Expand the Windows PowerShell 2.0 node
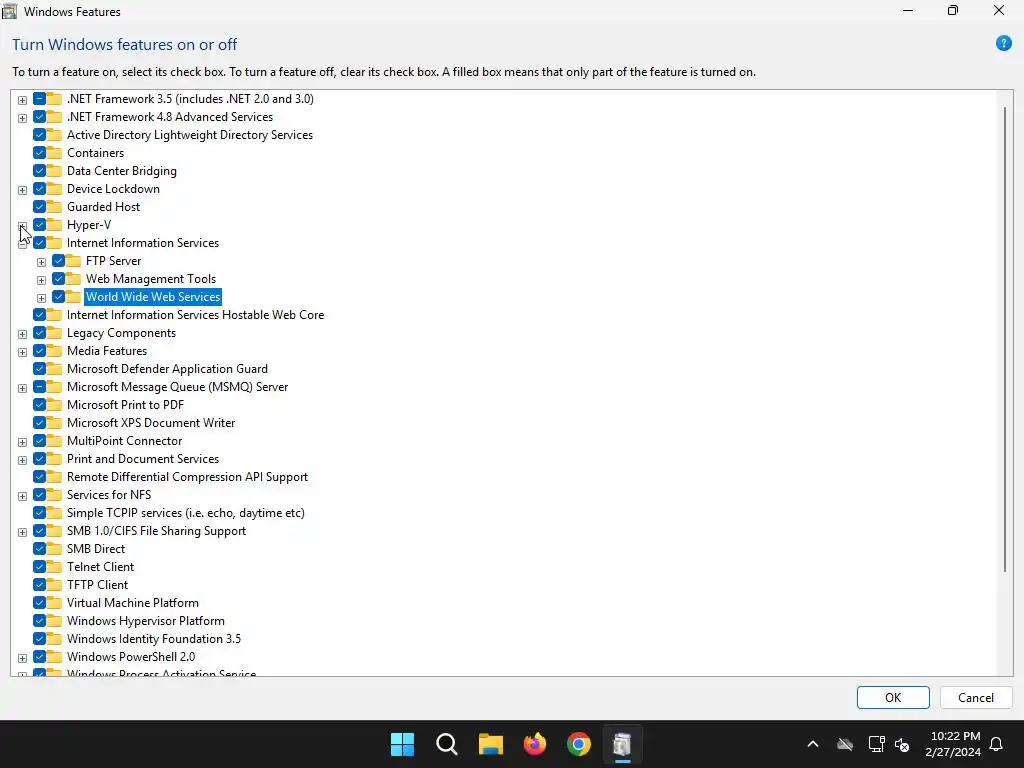Screen dimensions: 1024x768 click(x=22, y=658)
